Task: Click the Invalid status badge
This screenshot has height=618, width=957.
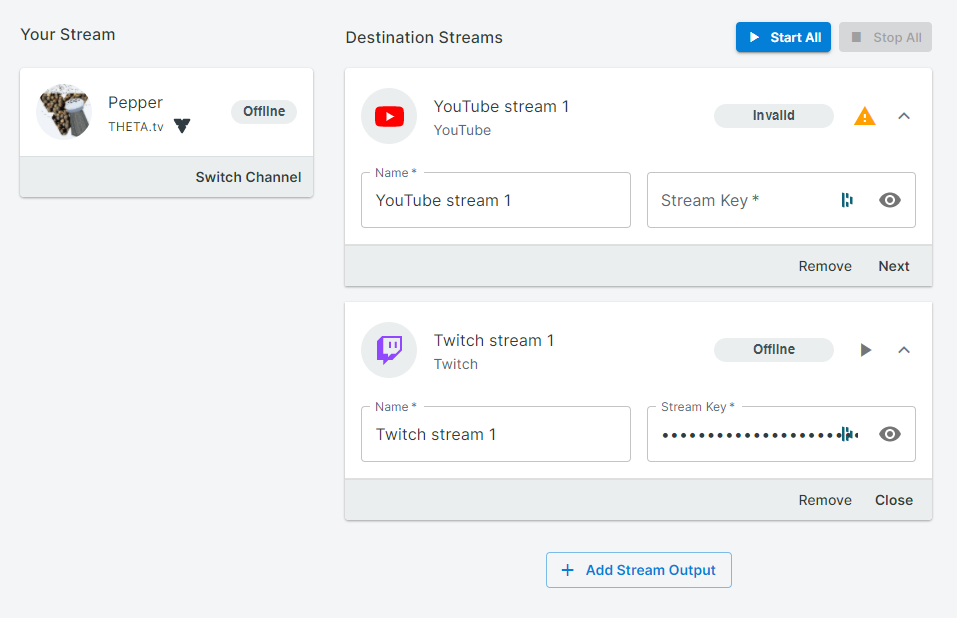Action: (773, 116)
